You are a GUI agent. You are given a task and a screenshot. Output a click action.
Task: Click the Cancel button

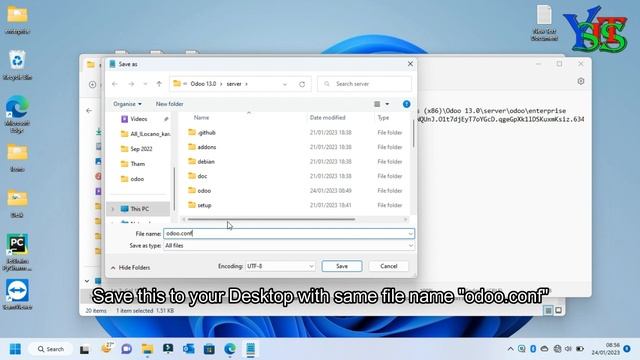point(389,266)
